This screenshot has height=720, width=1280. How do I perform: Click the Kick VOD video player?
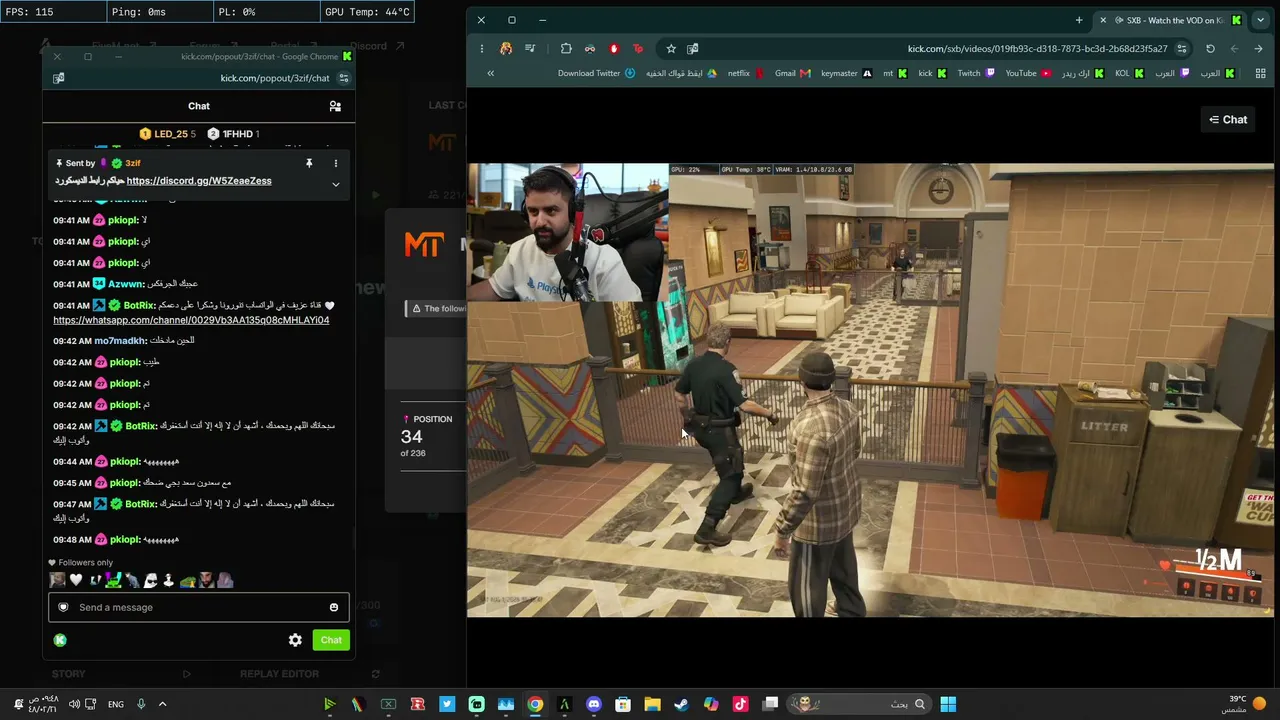(870, 390)
